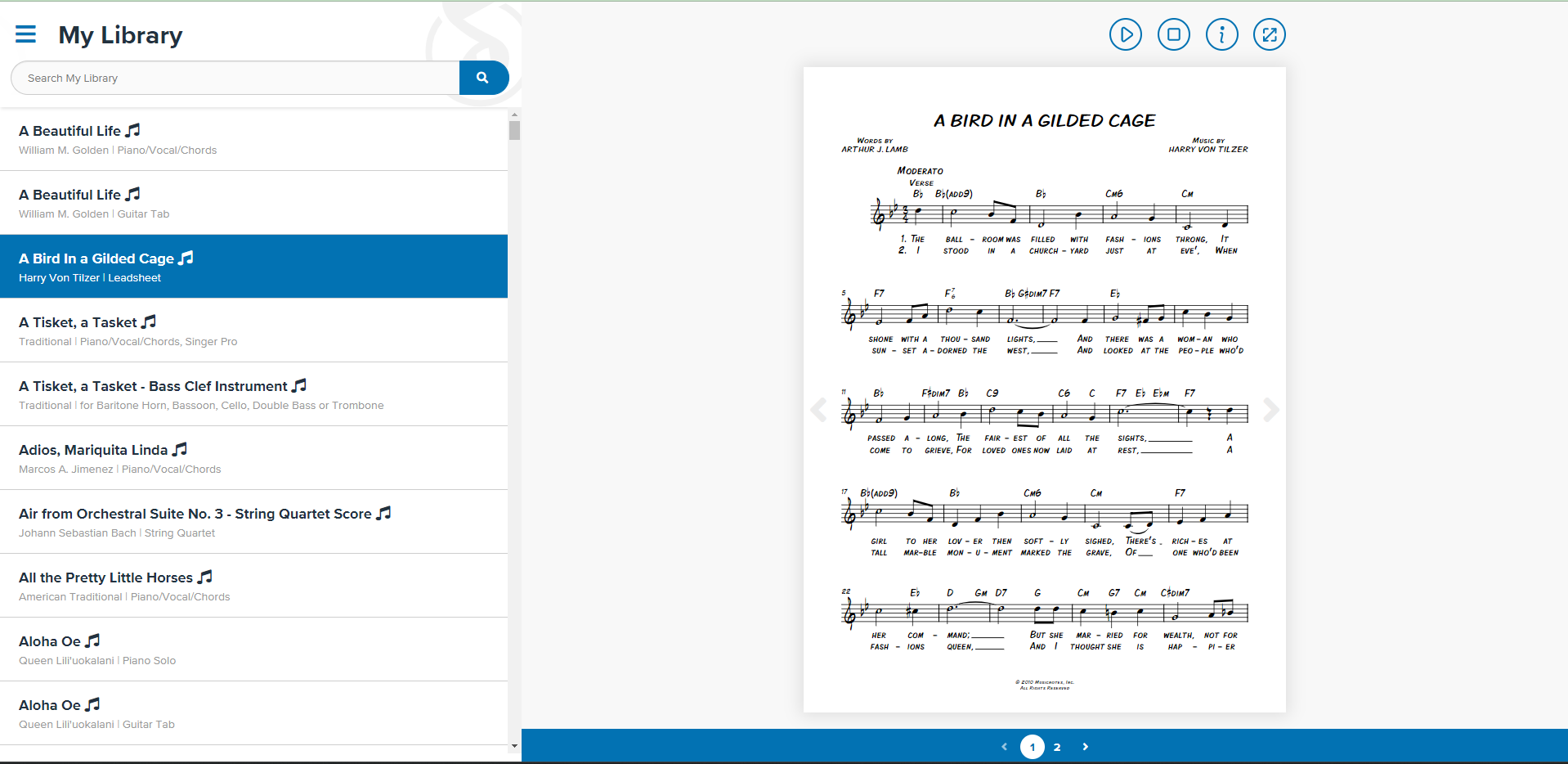Click Marcos A. Jimenez | Piano/Vocal/Chords subtitle
1568x764 pixels.
[x=120, y=470]
